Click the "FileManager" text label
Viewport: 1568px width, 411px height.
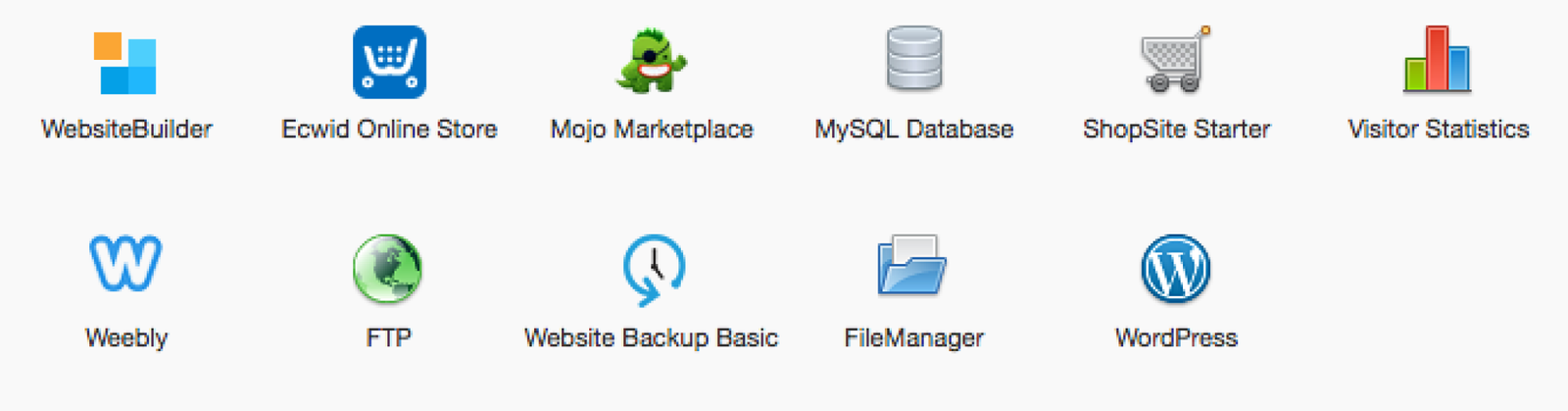click(913, 338)
